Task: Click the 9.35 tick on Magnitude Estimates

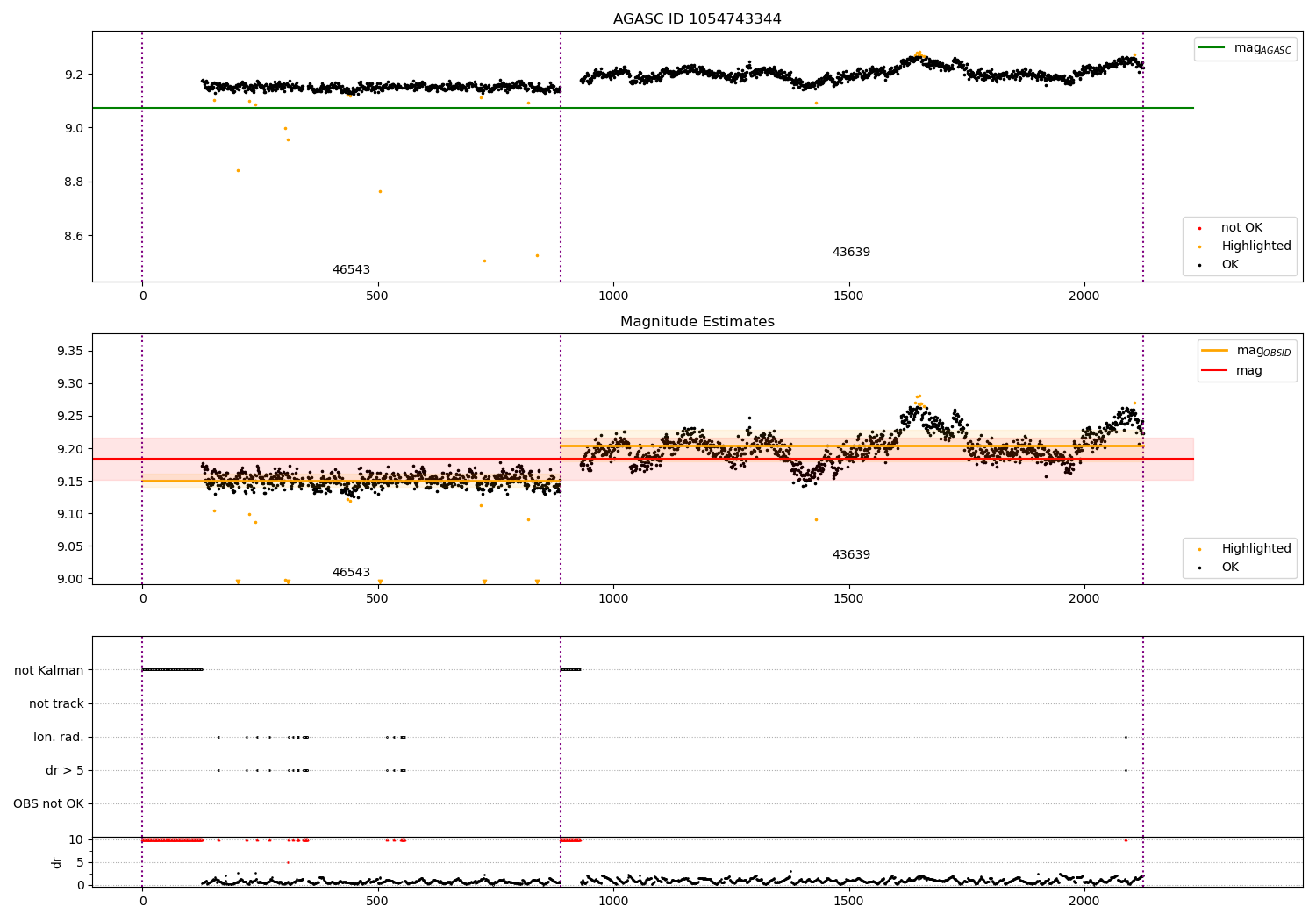Action: tap(70, 351)
